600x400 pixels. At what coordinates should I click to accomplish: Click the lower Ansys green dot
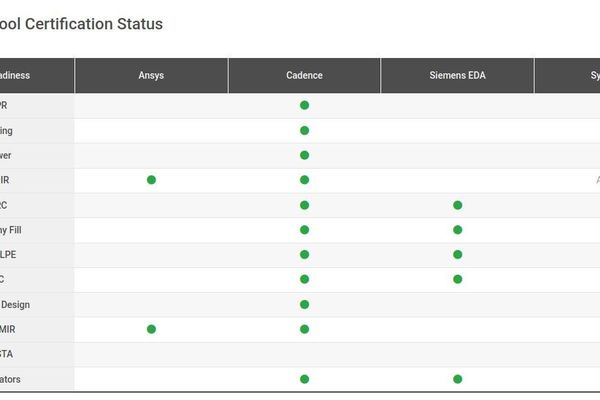[151, 329]
